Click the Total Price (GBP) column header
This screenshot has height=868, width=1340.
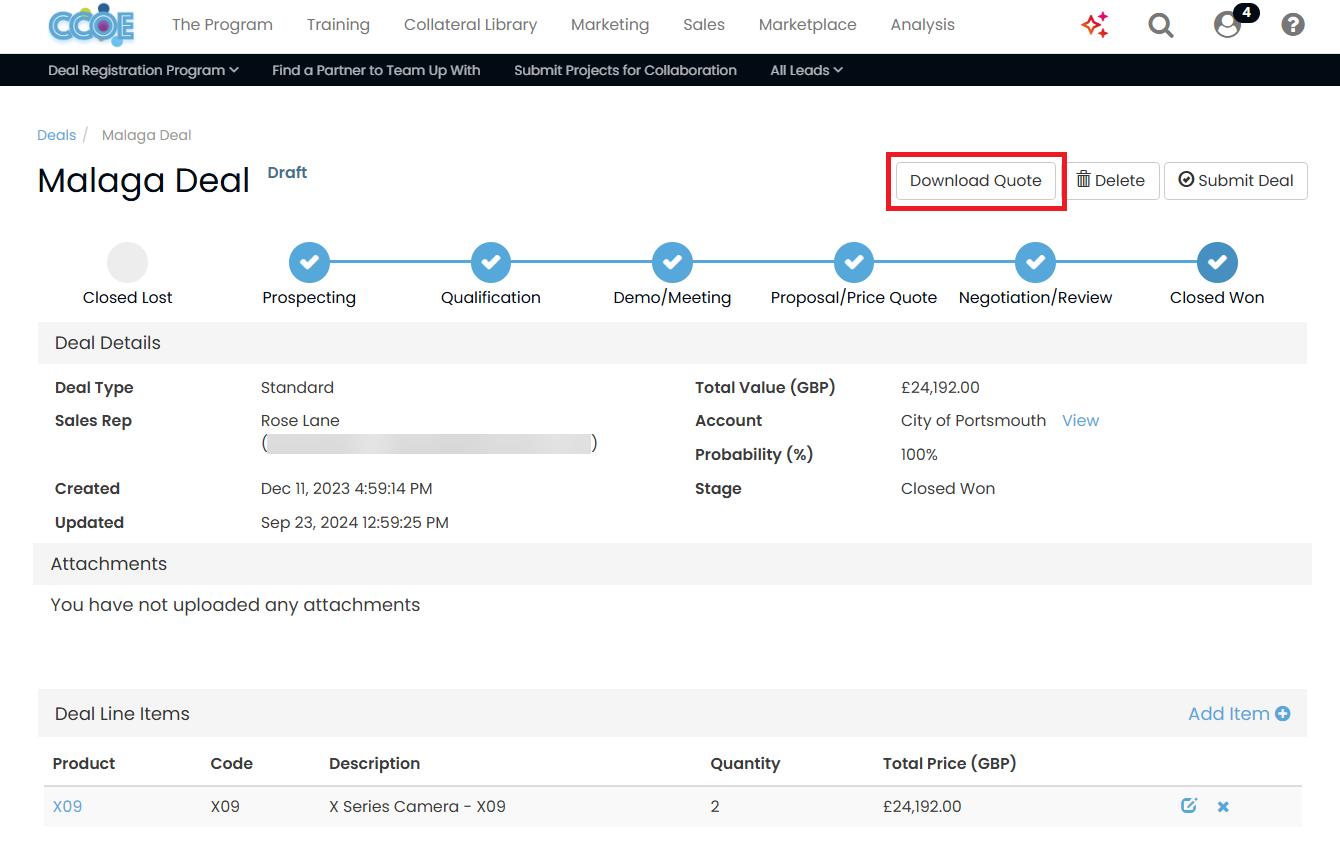[x=949, y=764]
